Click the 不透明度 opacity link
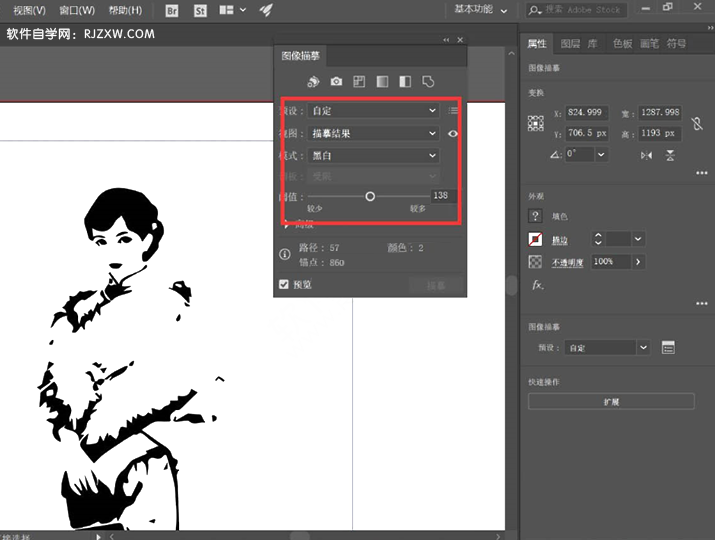The width and height of the screenshot is (715, 540). pos(567,263)
